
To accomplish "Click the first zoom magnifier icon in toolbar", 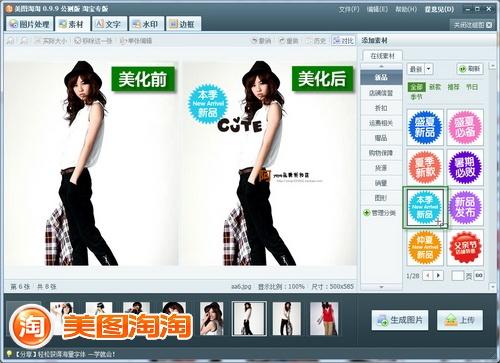I will tap(11, 41).
